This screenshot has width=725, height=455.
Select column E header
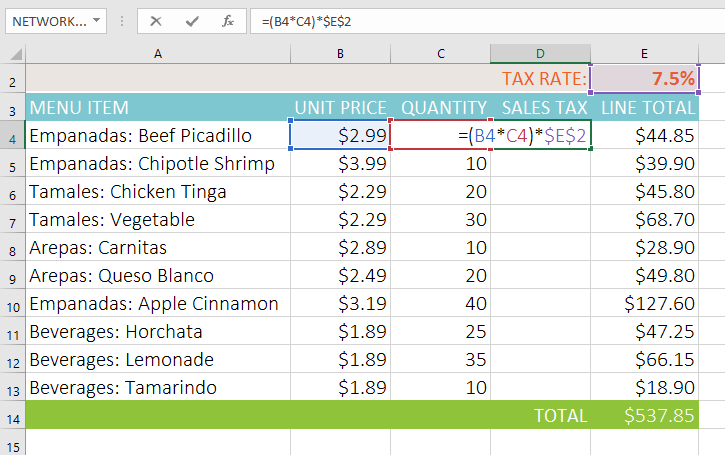pyautogui.click(x=643, y=53)
